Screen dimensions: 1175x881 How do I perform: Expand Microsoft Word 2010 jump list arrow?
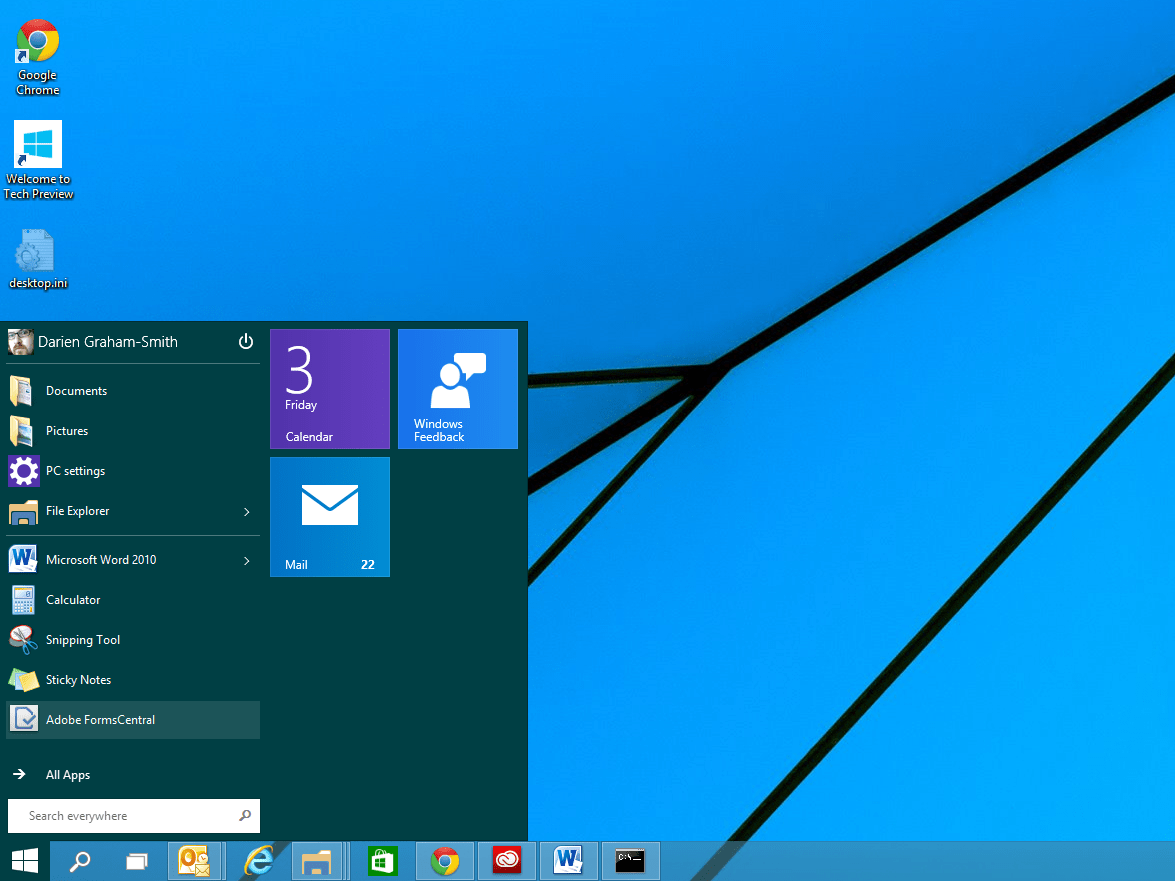click(x=247, y=560)
